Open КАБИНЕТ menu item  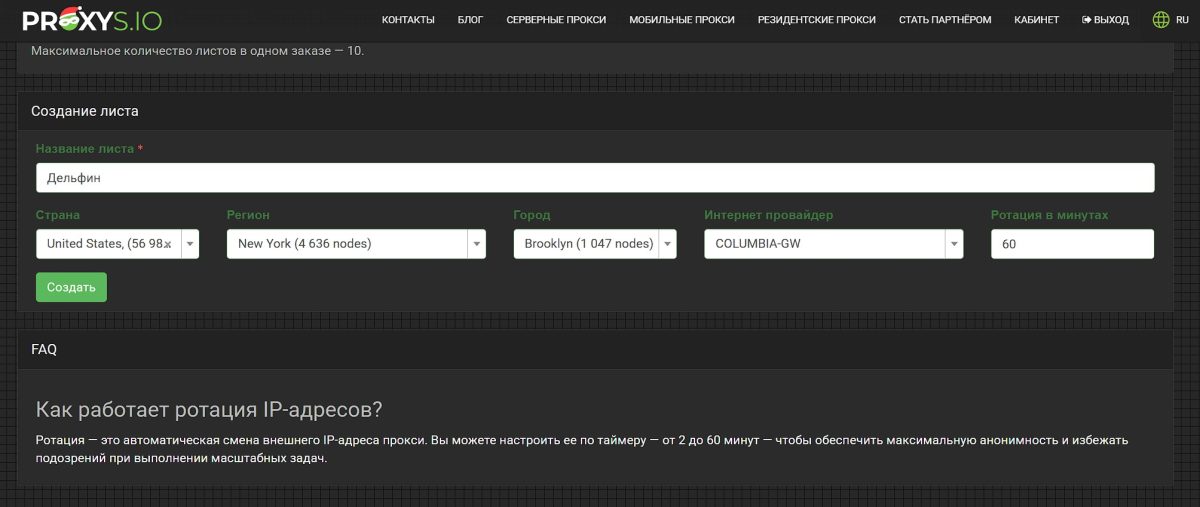point(1037,20)
